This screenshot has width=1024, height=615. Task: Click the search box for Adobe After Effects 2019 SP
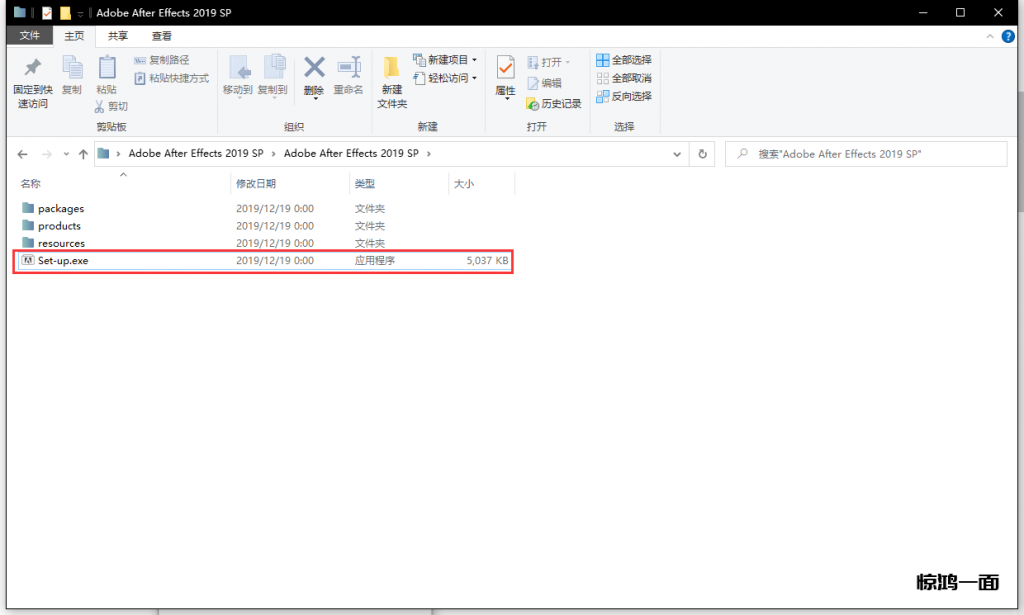pyautogui.click(x=866, y=154)
